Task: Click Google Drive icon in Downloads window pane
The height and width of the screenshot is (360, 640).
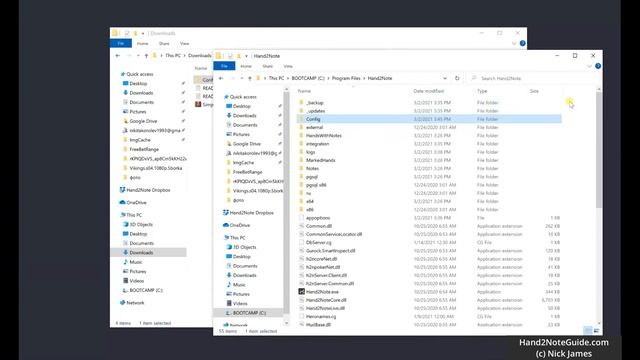Action: pos(125,121)
